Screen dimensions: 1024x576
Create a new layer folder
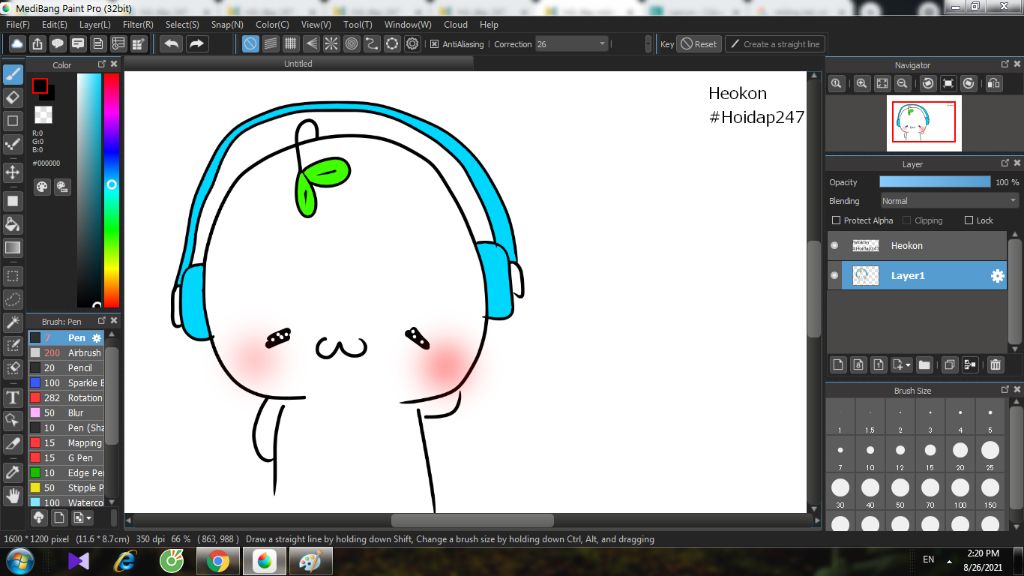924,364
